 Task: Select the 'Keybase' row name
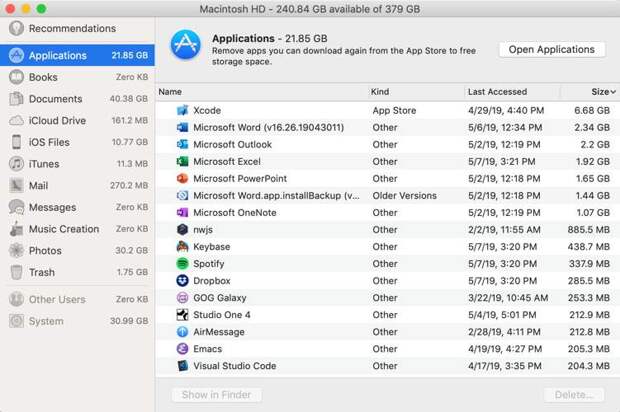pyautogui.click(x=212, y=247)
